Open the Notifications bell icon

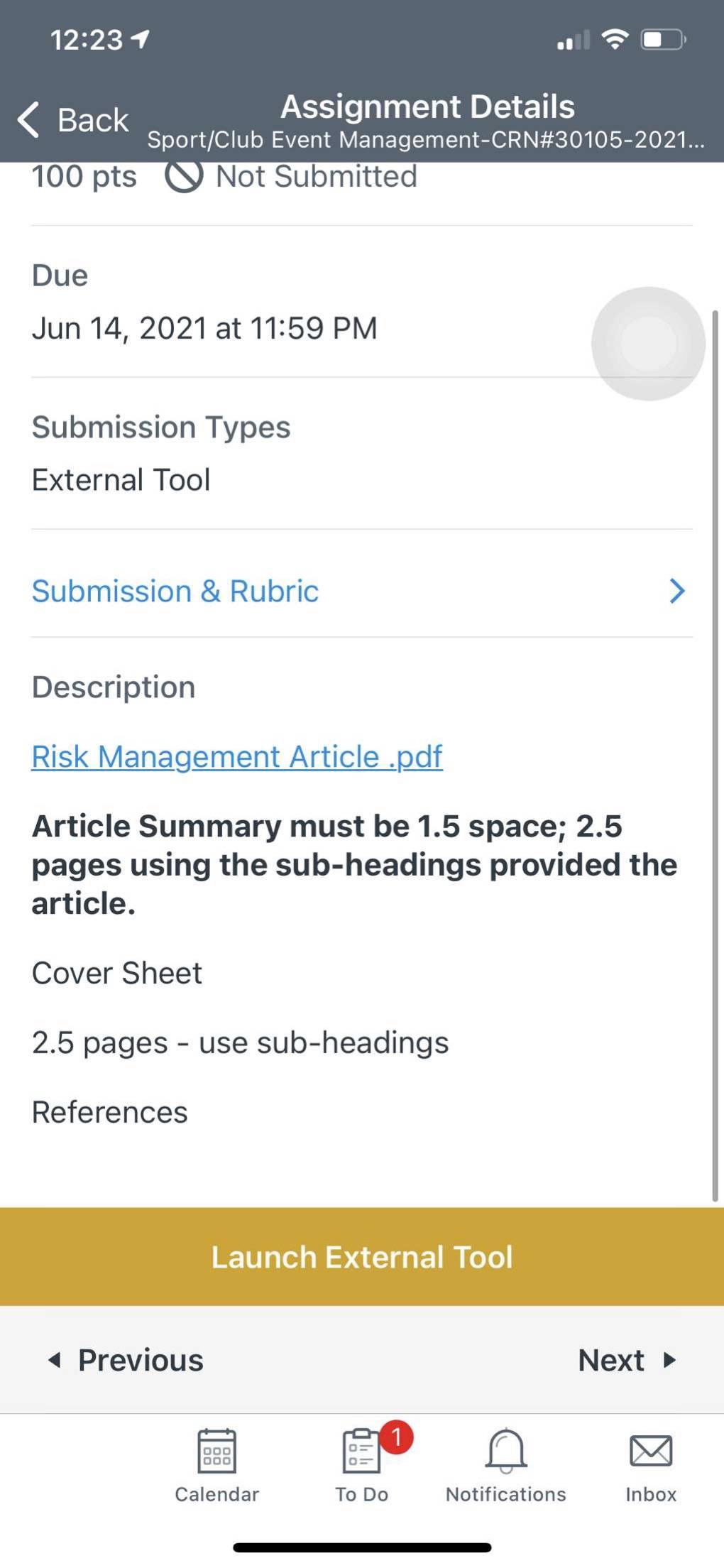pyautogui.click(x=506, y=1451)
